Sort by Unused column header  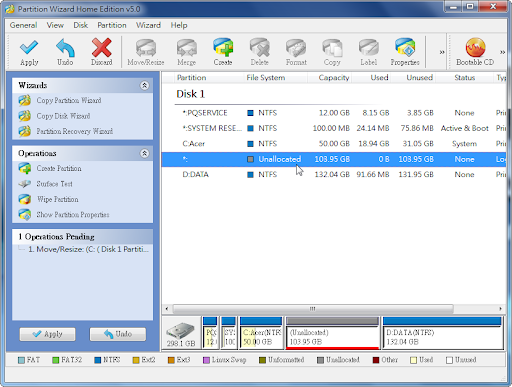coord(413,78)
